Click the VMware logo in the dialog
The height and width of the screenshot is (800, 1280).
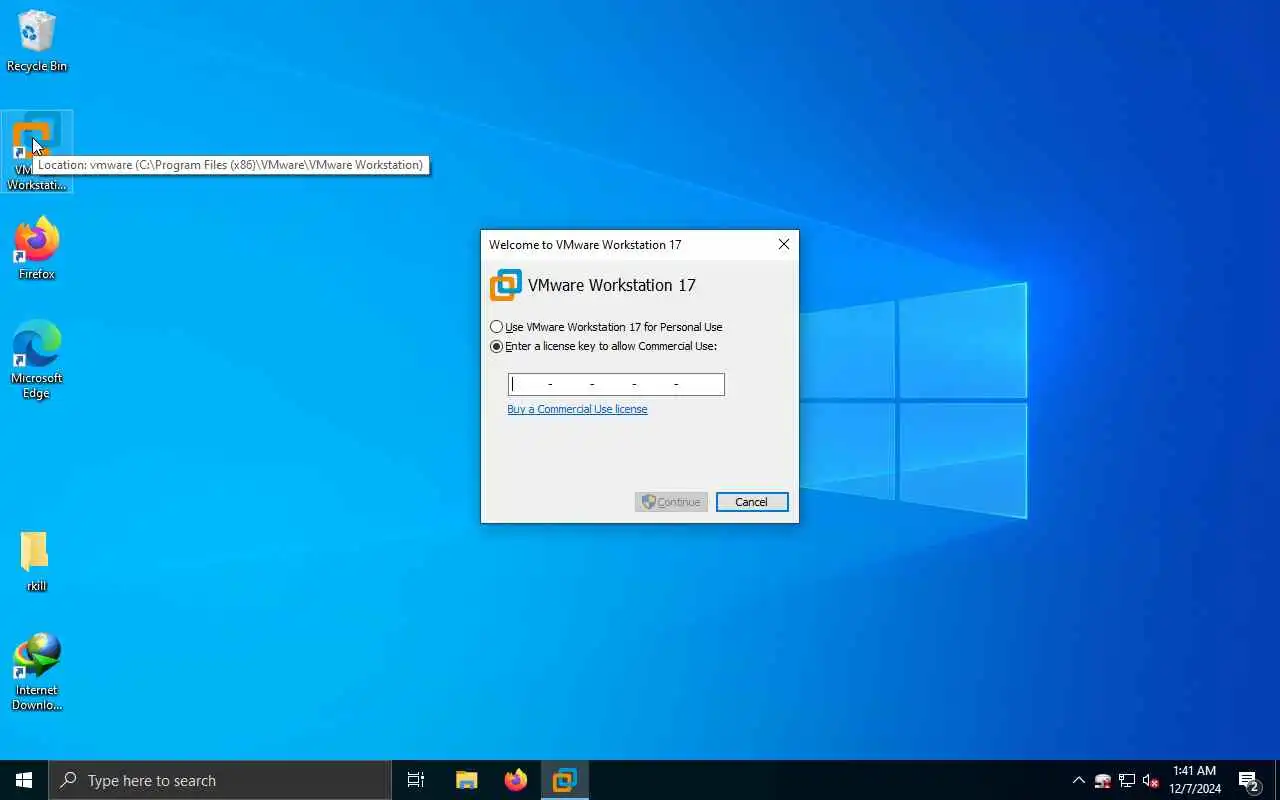click(506, 285)
